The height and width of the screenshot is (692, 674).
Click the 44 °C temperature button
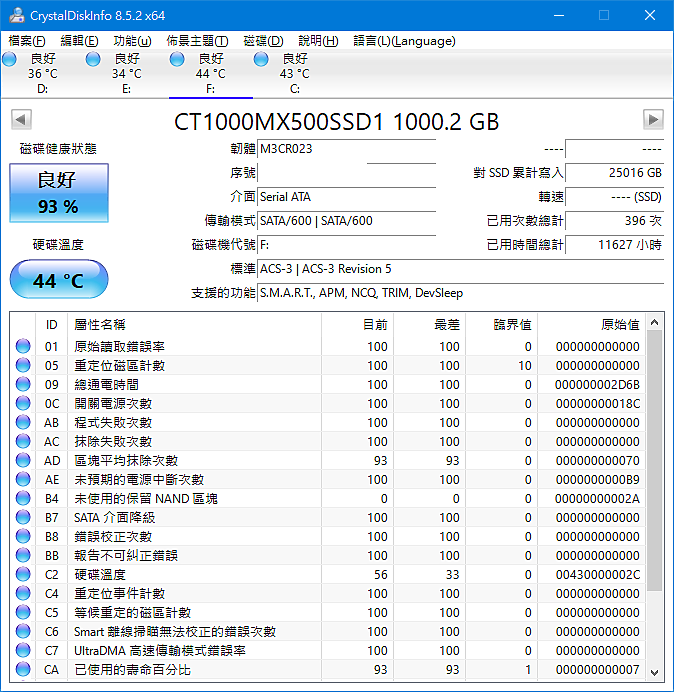pyautogui.click(x=59, y=279)
